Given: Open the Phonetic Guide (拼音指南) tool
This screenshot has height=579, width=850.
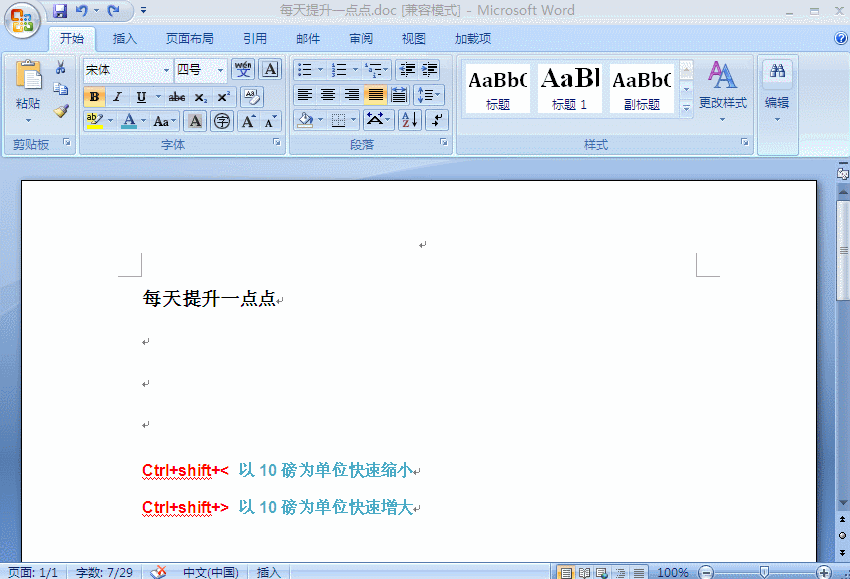Looking at the screenshot, I should [x=243, y=71].
